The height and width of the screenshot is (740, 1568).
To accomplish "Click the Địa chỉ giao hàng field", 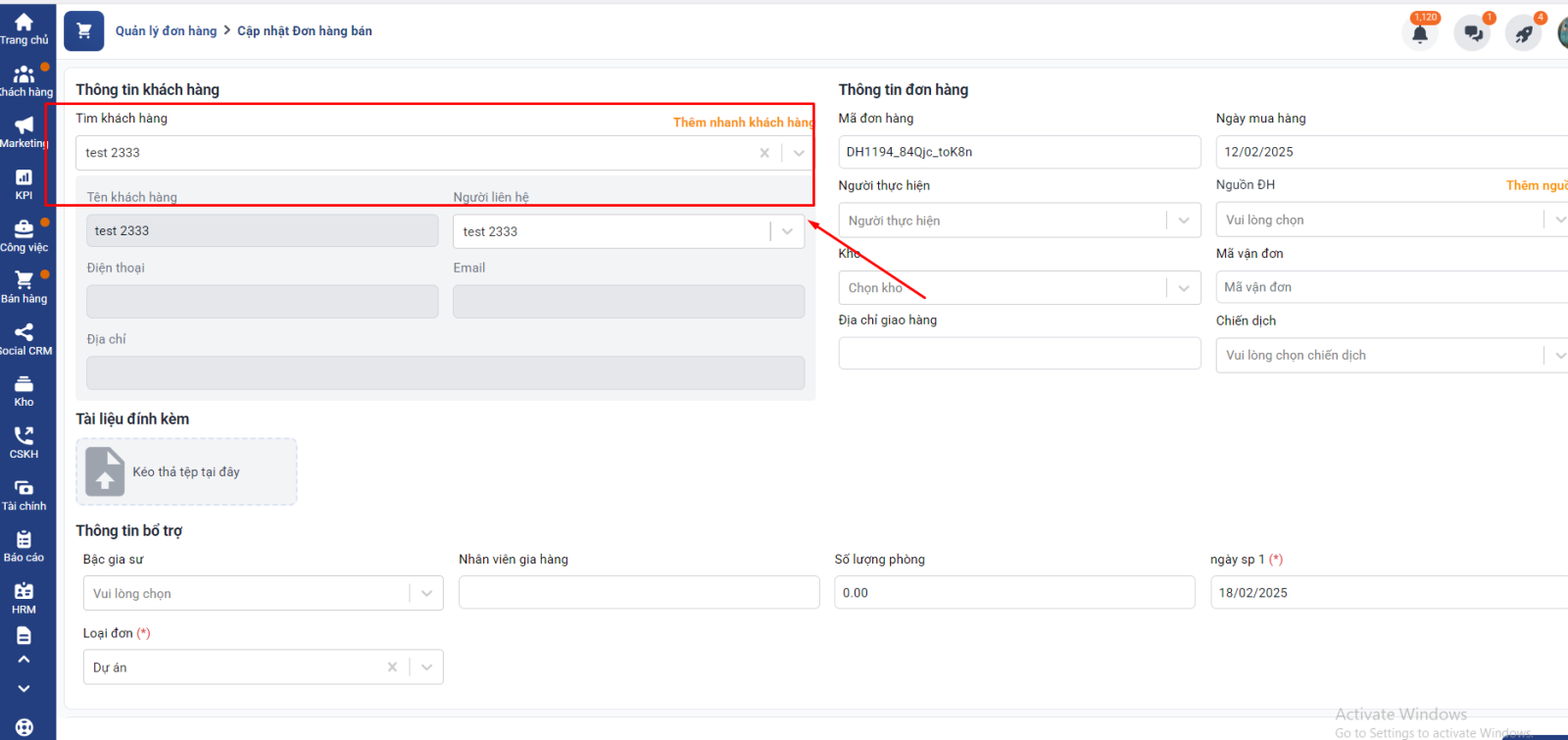I will tap(1019, 354).
